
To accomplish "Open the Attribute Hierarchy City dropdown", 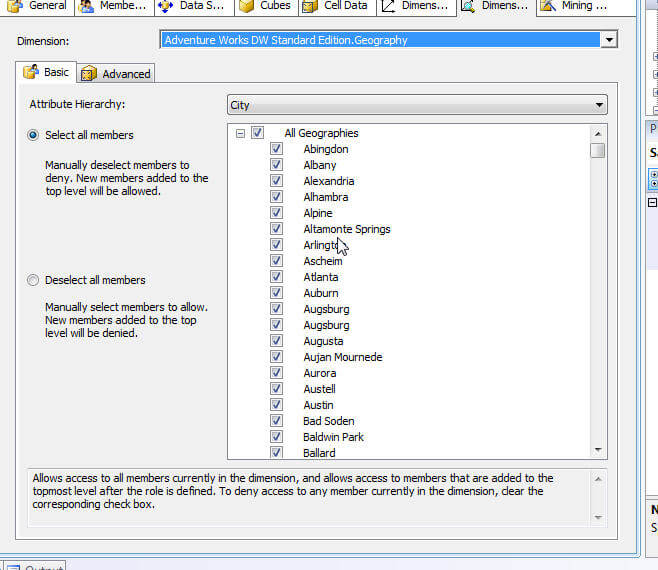I will coord(599,105).
